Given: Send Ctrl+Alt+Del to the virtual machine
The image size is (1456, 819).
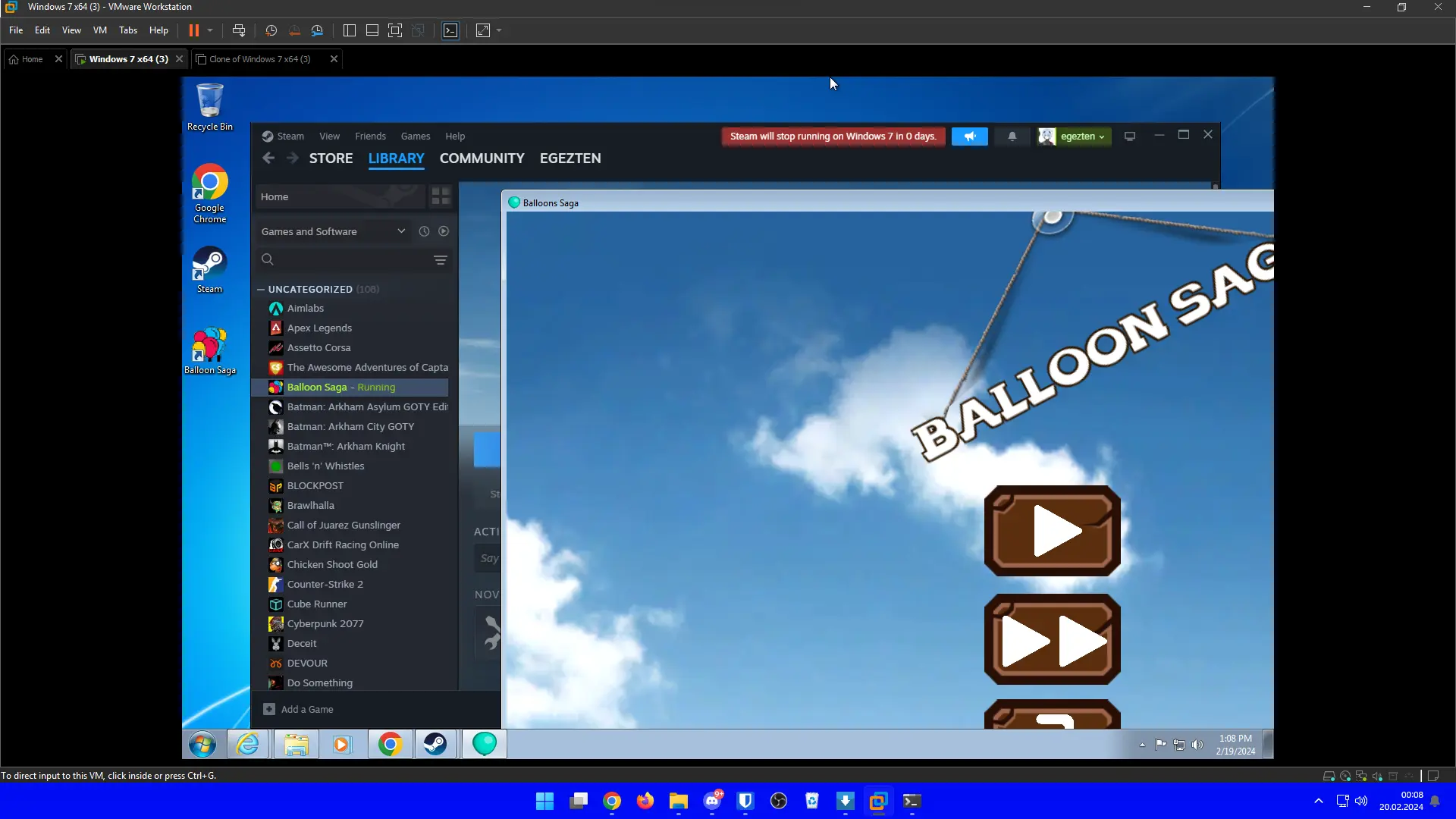Looking at the screenshot, I should click(239, 30).
